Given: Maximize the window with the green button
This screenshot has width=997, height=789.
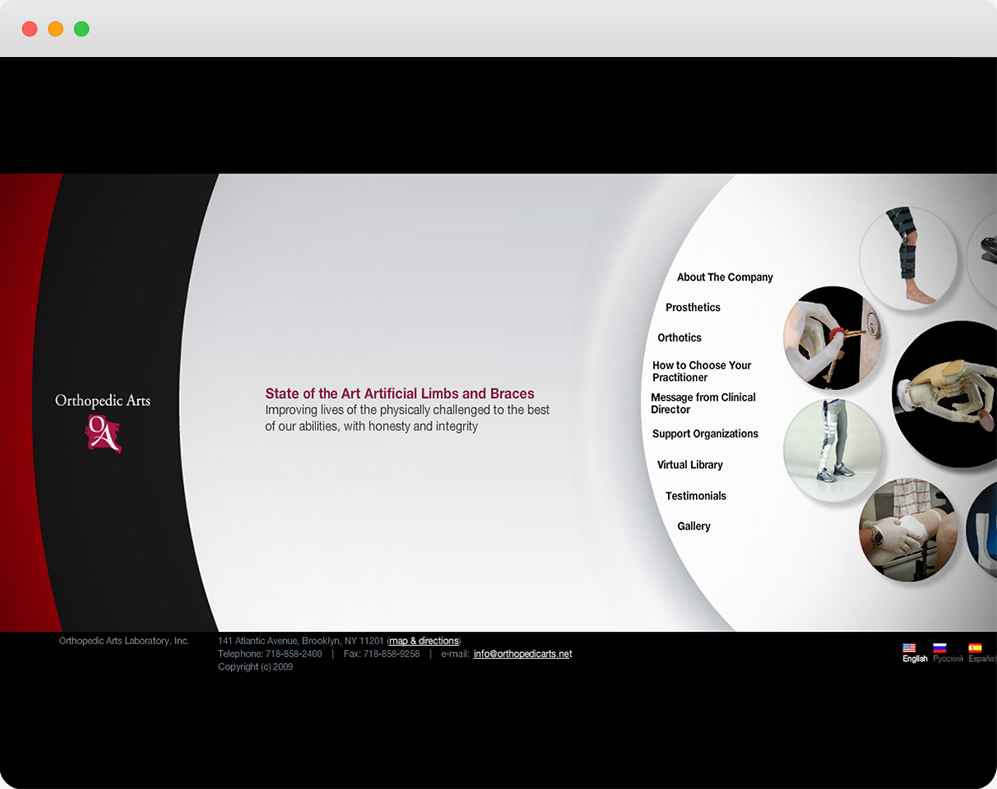Looking at the screenshot, I should tap(81, 29).
